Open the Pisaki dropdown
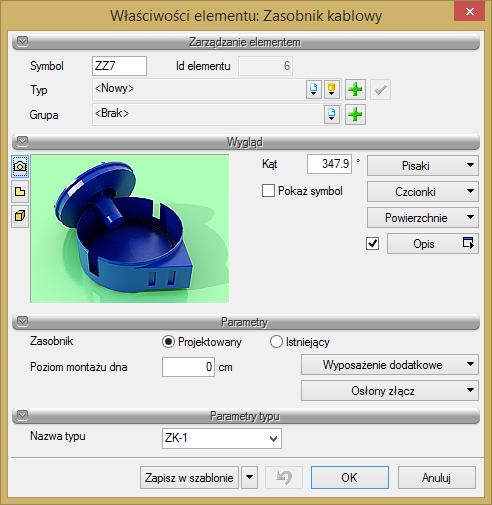492x505 pixels. (x=423, y=165)
